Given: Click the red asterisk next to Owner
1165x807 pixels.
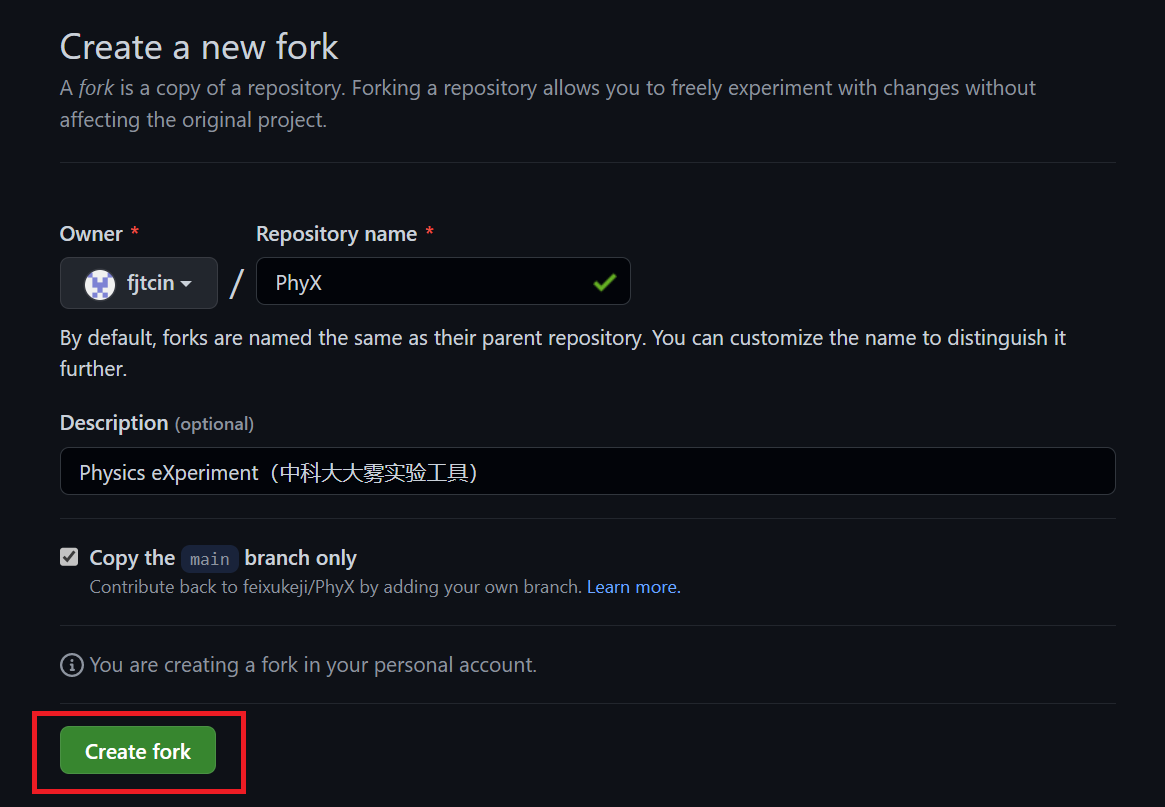Looking at the screenshot, I should [134, 232].
